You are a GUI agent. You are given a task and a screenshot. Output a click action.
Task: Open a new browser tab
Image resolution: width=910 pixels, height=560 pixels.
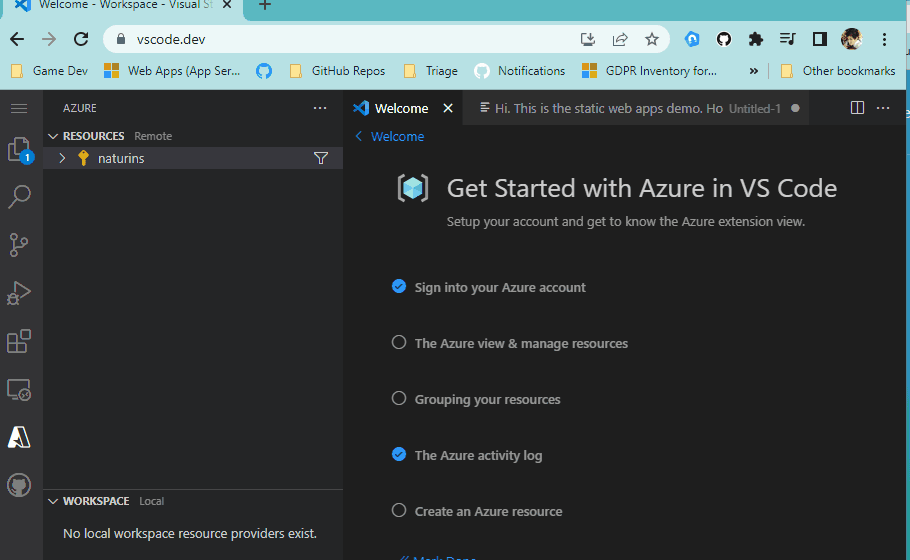tap(265, 6)
